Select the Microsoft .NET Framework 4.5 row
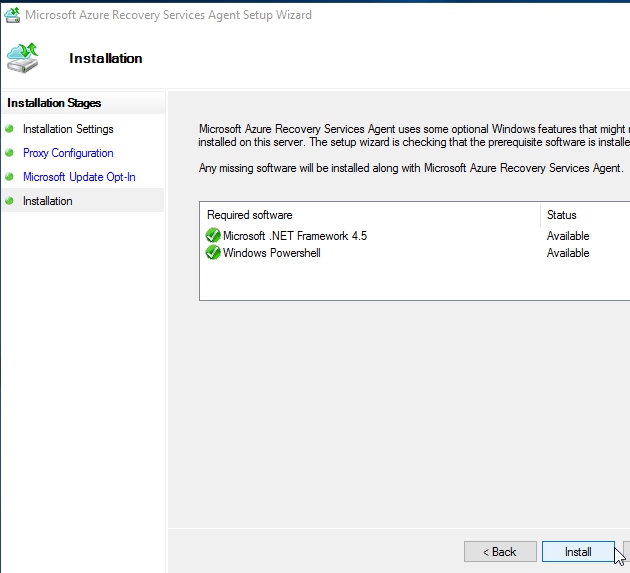630x573 pixels. (x=295, y=236)
